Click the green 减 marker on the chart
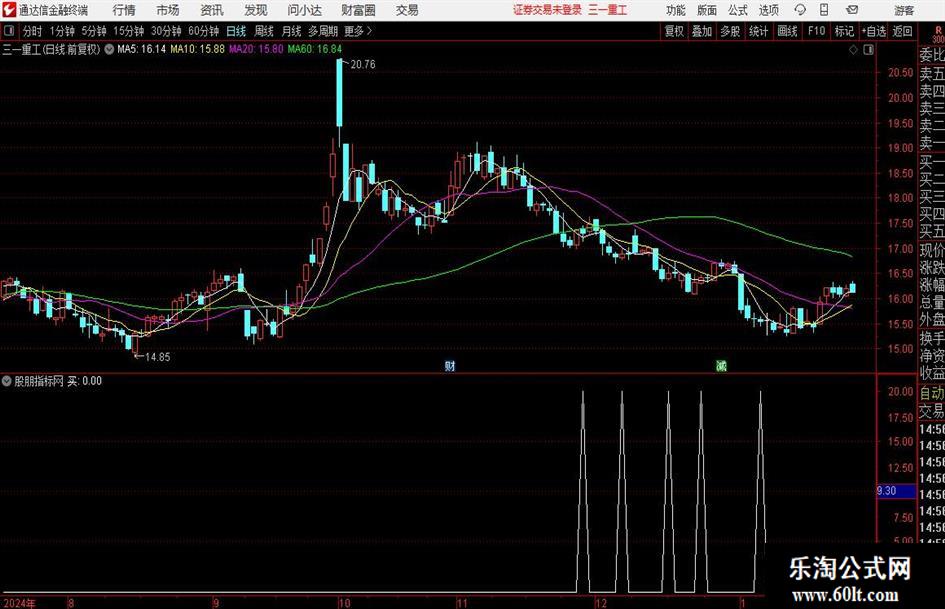Viewport: 945px width, 609px height. point(721,366)
